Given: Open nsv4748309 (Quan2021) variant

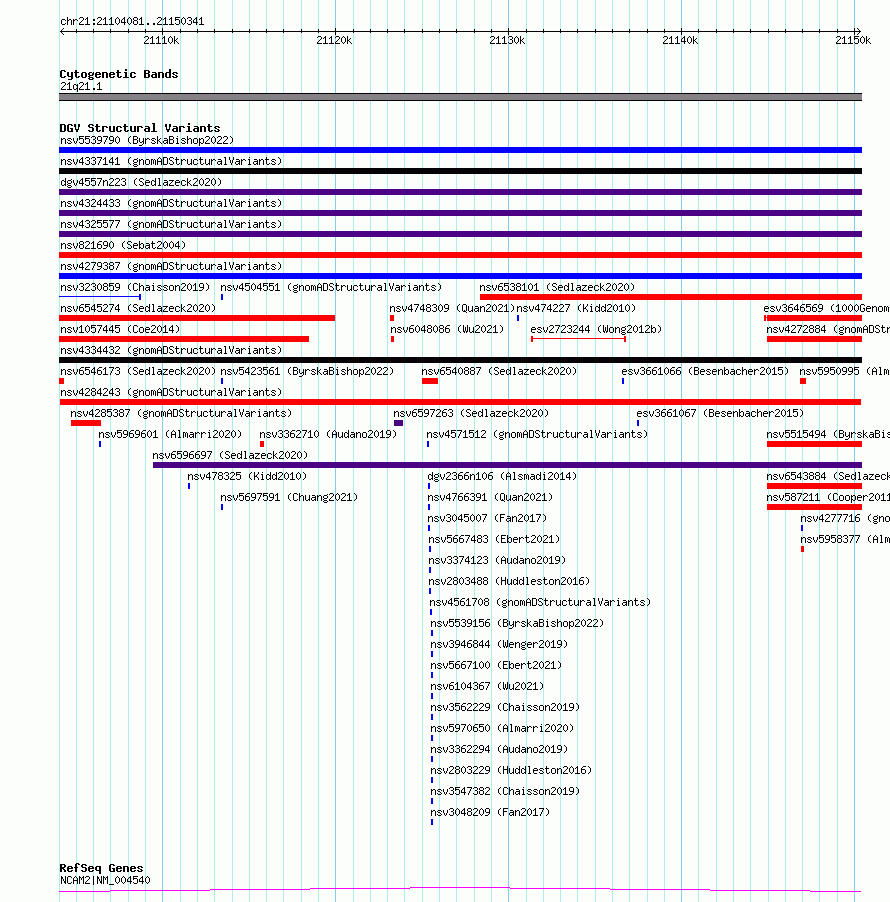Looking at the screenshot, I should point(452,308).
